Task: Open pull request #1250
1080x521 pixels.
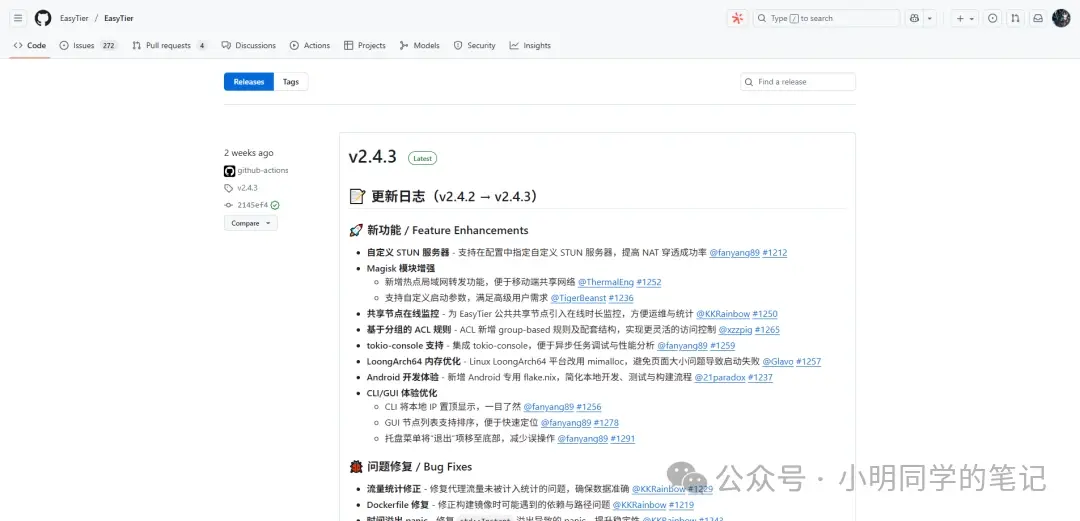Action: coord(765,314)
